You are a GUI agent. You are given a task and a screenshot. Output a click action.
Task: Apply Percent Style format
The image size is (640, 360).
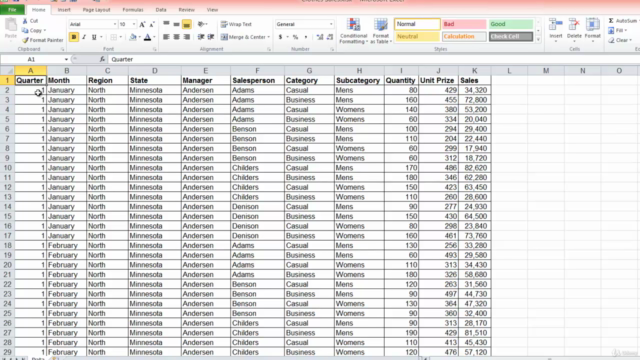pyautogui.click(x=296, y=37)
